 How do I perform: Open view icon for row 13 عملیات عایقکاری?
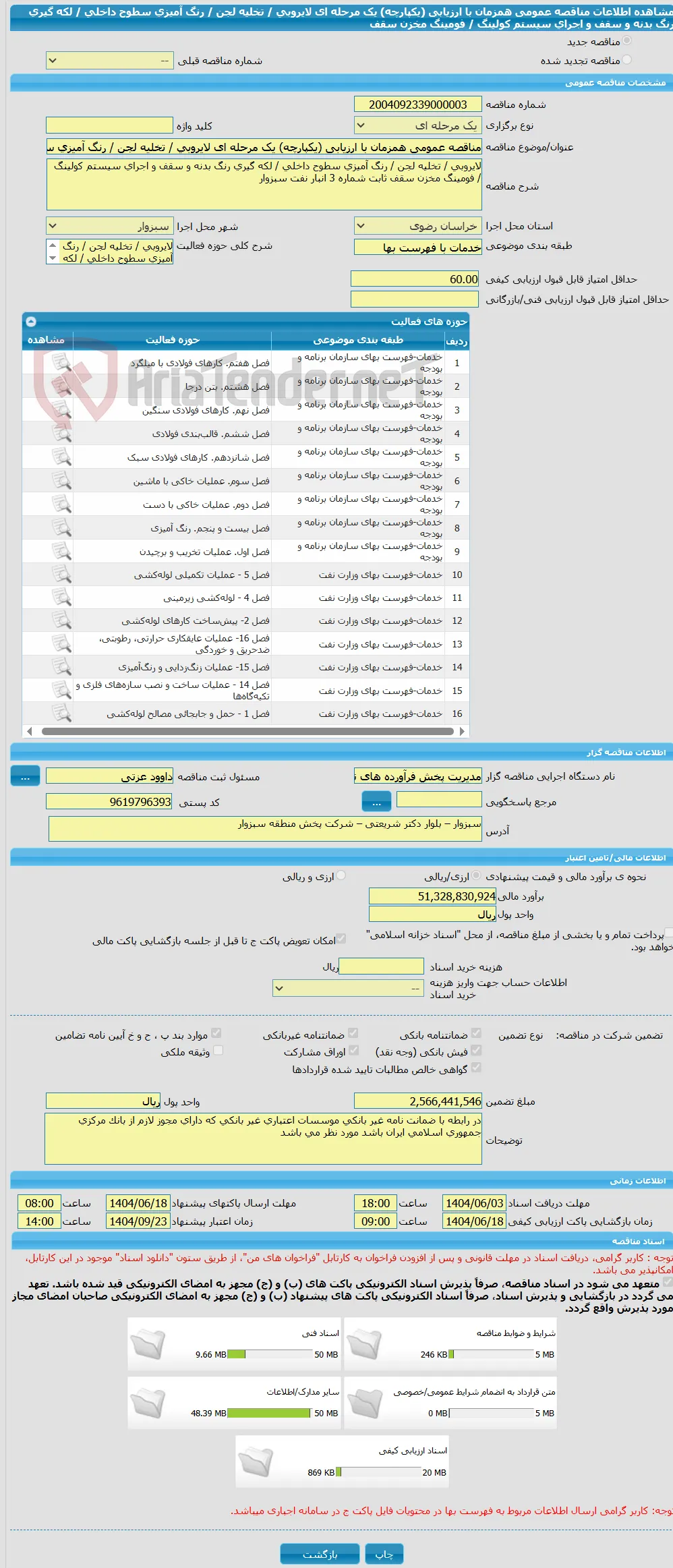pyautogui.click(x=61, y=644)
